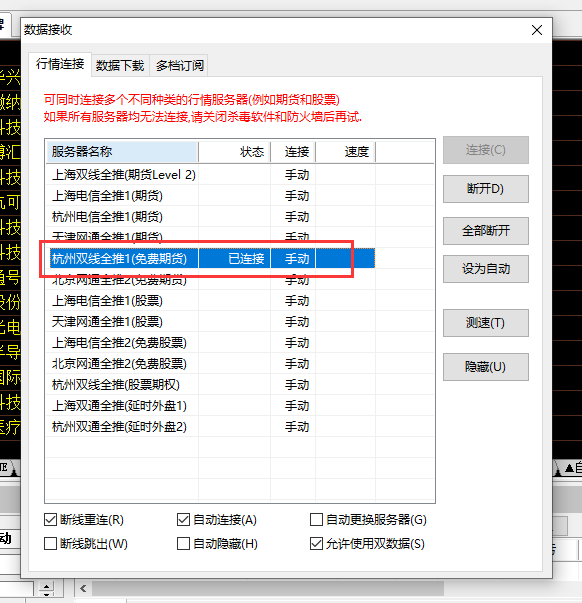
Task: Switch to the 行情连接 tab
Action: [60, 64]
